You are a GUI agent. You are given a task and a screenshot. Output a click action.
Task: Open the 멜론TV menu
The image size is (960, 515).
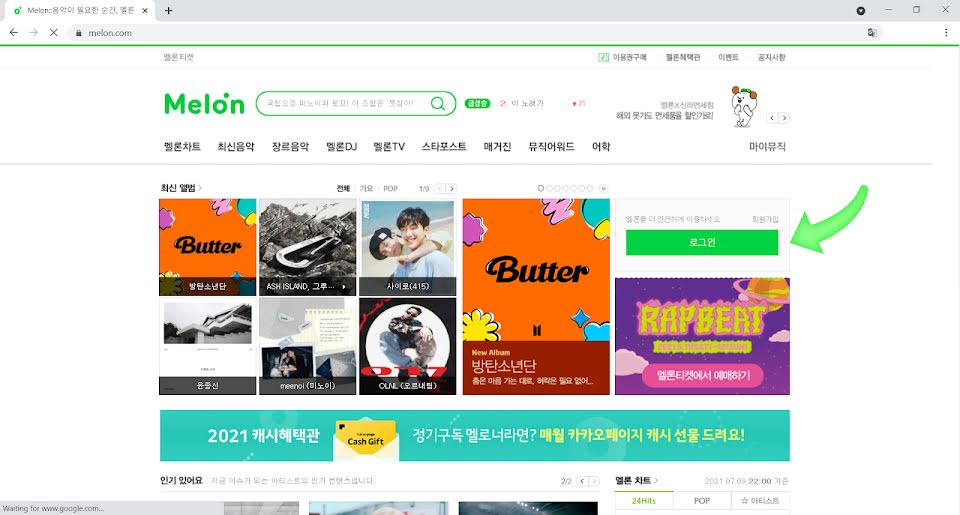click(389, 146)
